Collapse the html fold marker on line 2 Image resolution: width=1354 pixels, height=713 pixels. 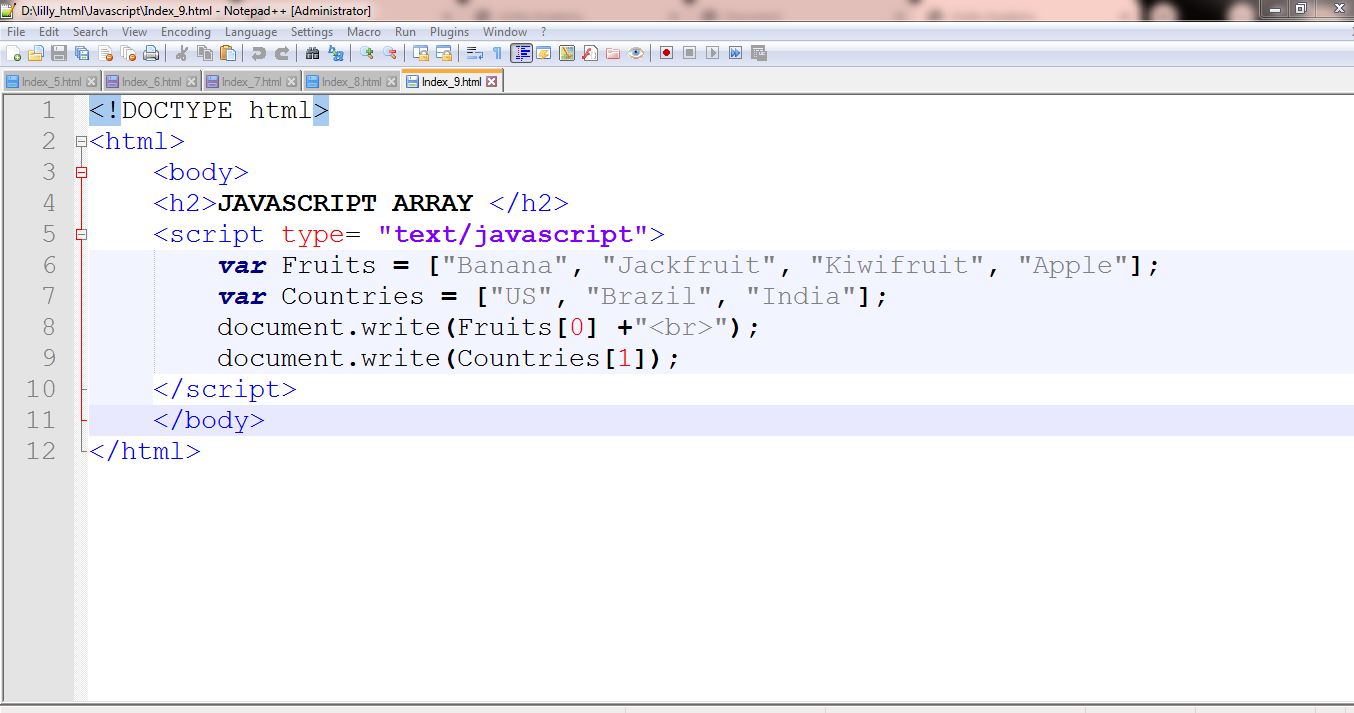coord(81,142)
